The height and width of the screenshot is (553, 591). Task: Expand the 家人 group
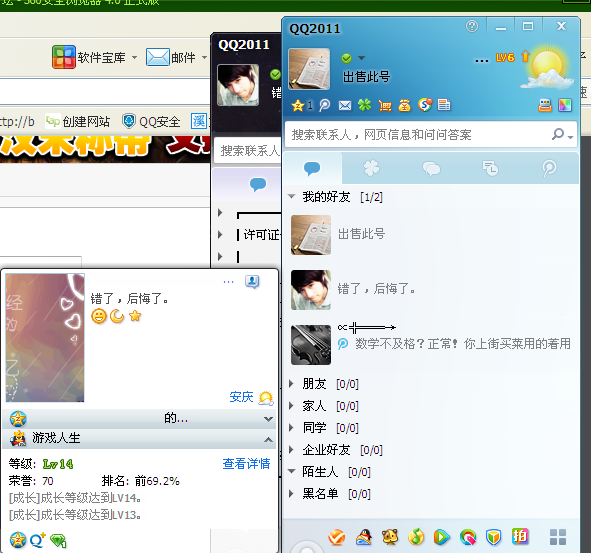pyautogui.click(x=291, y=406)
